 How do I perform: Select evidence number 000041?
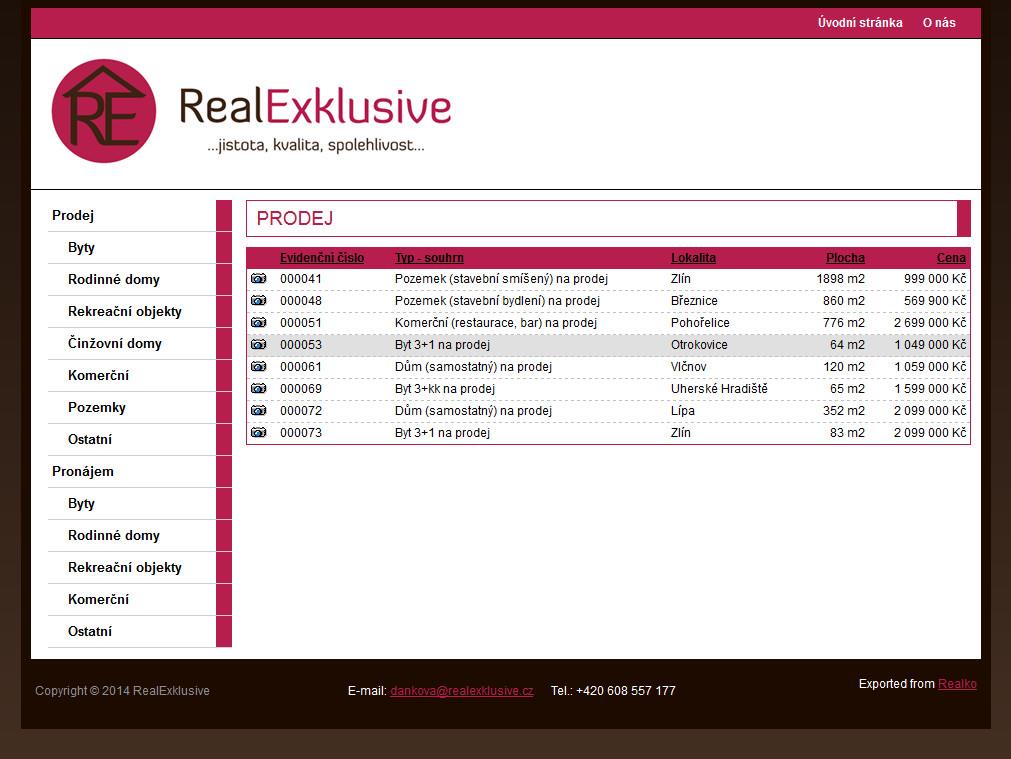tap(300, 279)
